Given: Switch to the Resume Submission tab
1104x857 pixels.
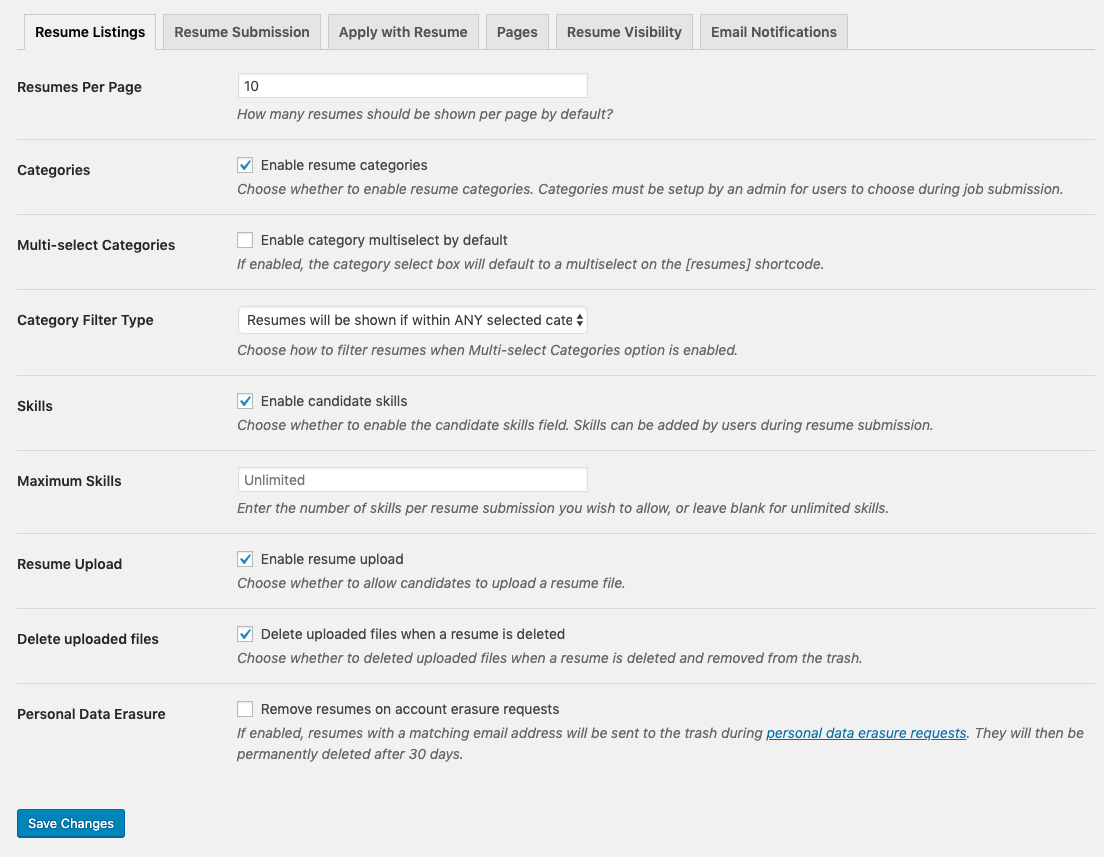Looking at the screenshot, I should pyautogui.click(x=242, y=32).
